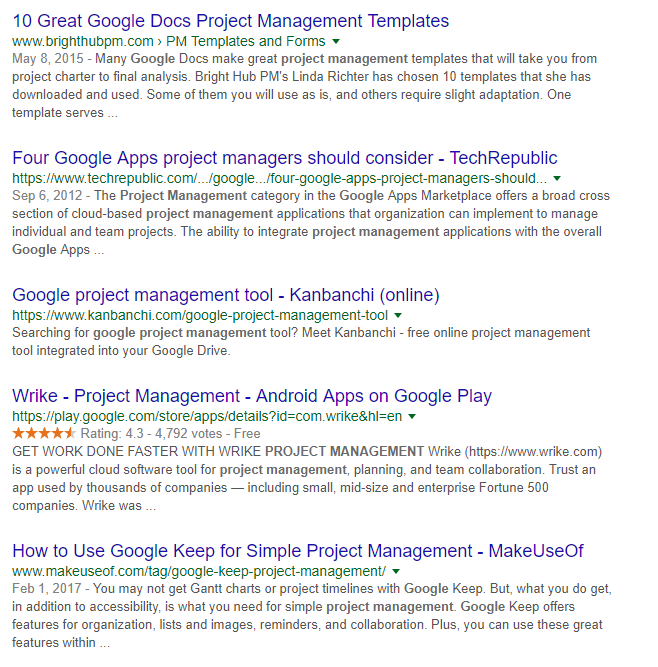Open 'Wrike - Project Management - Android Apps' result
658x667 pixels.
click(252, 396)
